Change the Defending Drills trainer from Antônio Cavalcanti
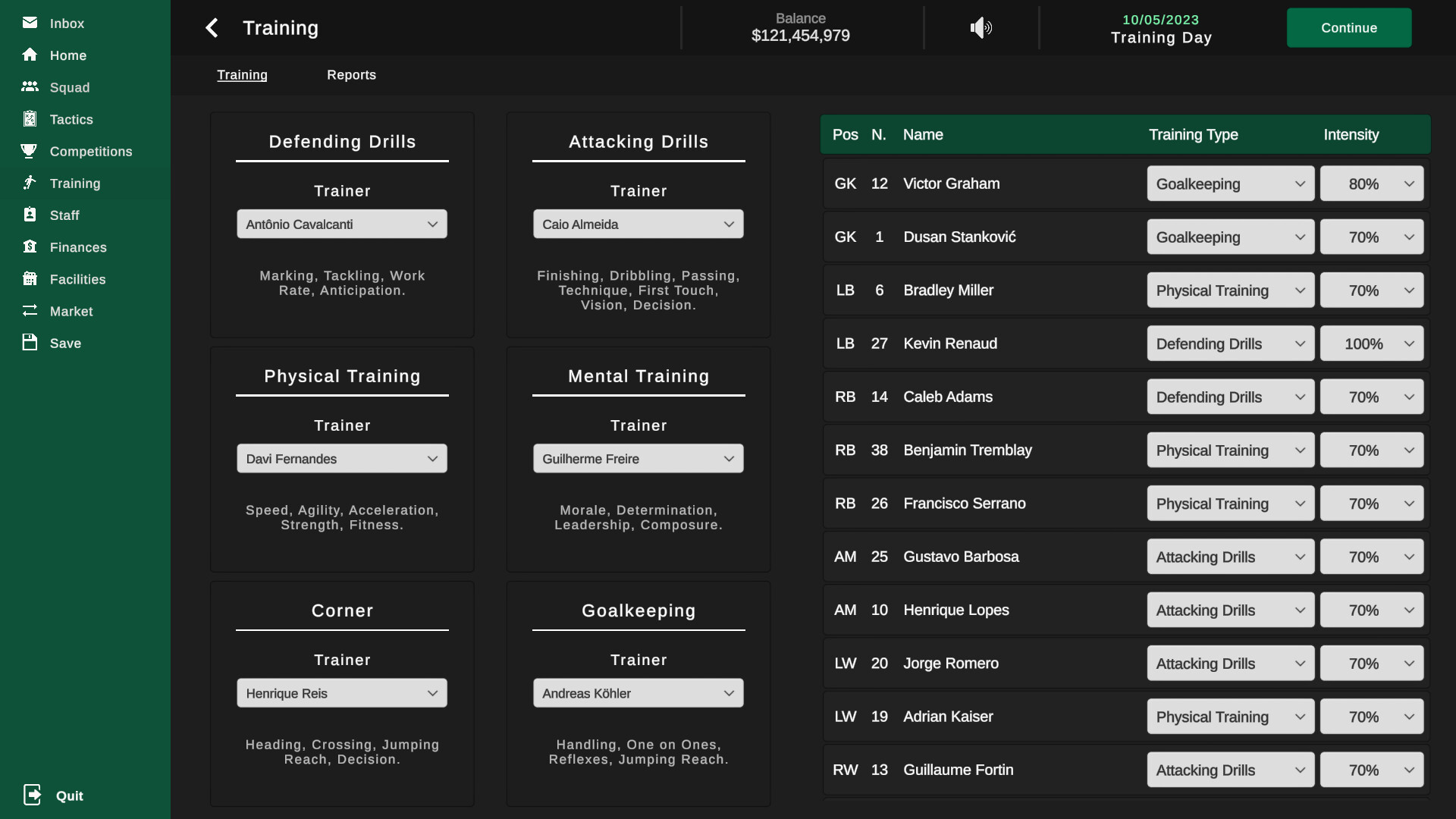The image size is (1456, 819). [x=342, y=224]
